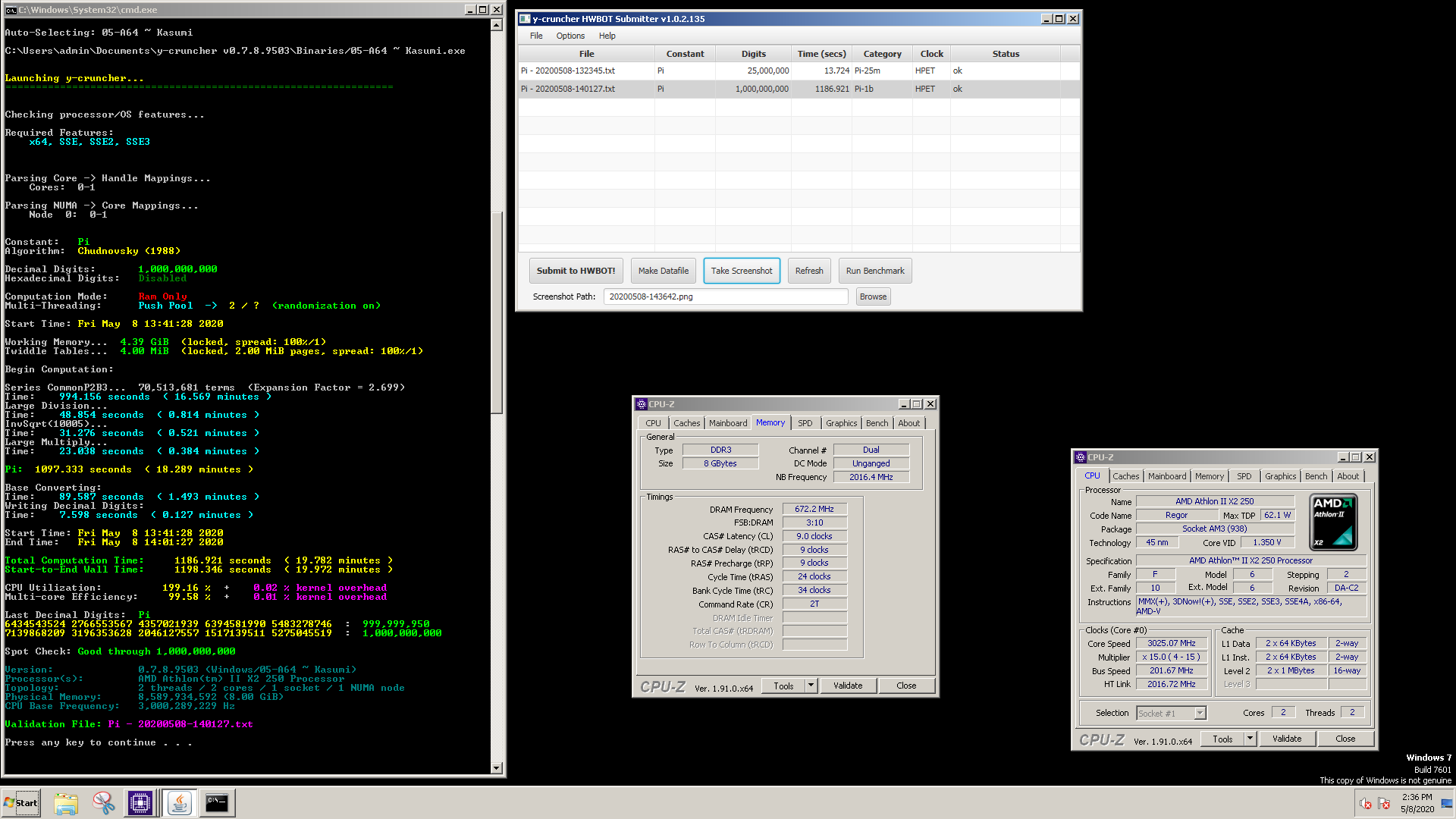Expand Tools dropdown arrow in Memory CPU-Z window
Image resolution: width=1456 pixels, height=819 pixels.
pyautogui.click(x=811, y=686)
